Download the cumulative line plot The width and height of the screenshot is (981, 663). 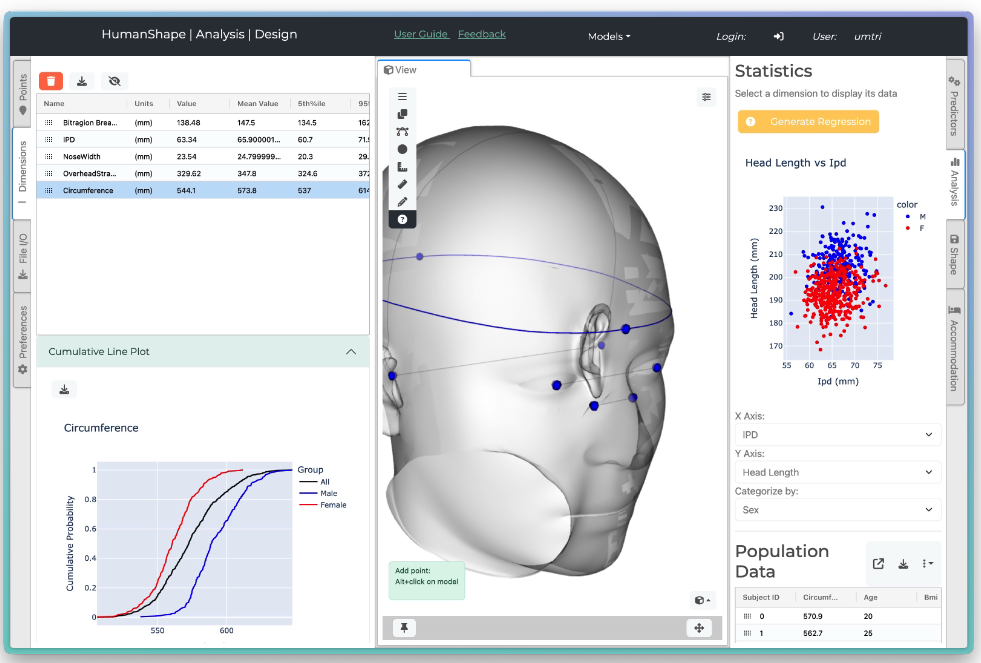(x=64, y=390)
